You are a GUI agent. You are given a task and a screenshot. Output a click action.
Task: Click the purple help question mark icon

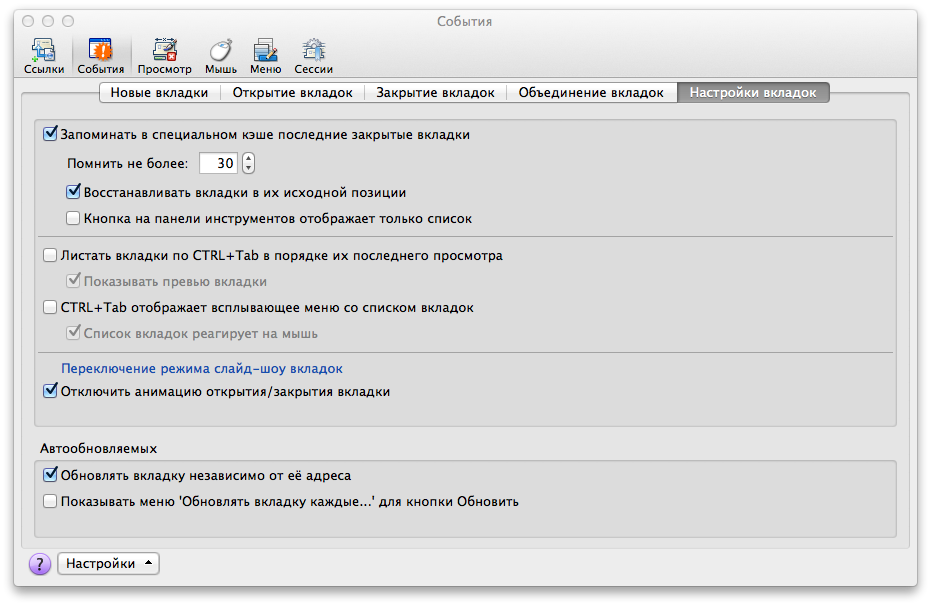coord(40,564)
